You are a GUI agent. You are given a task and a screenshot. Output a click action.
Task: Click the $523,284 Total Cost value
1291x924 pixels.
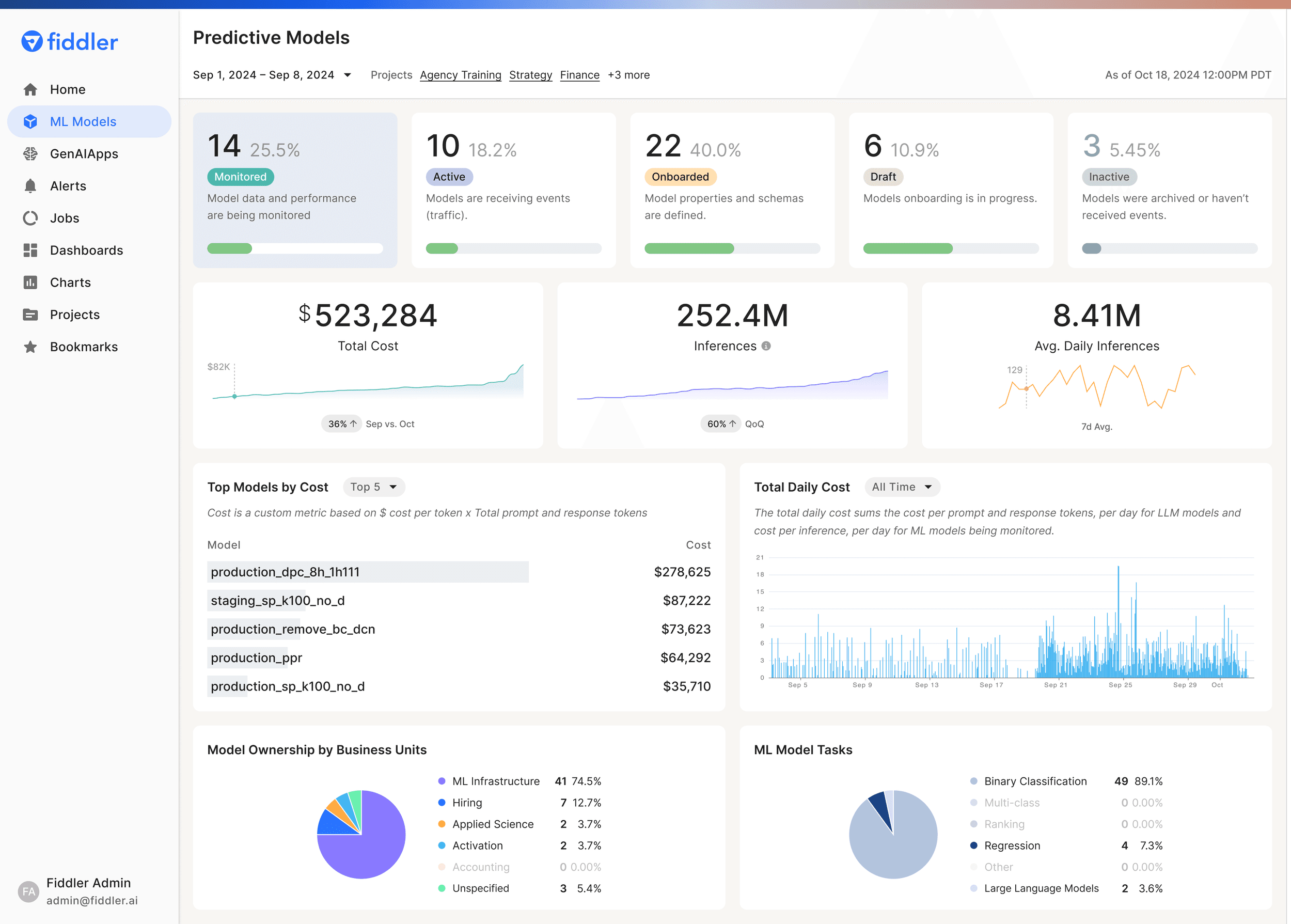[368, 315]
